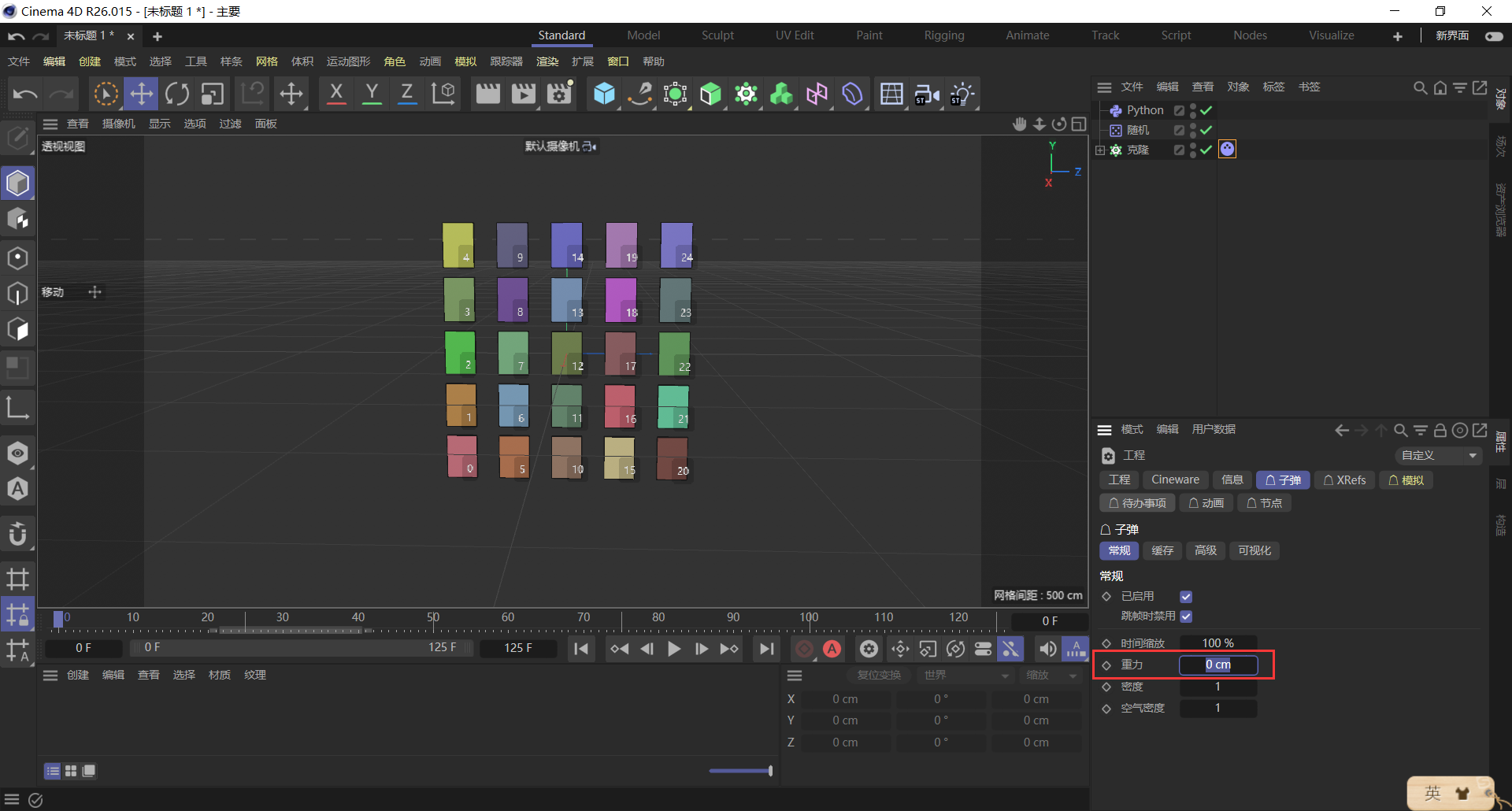Select the 克隆 object in Object Manager
This screenshot has height=811, width=1512.
coord(1138,150)
